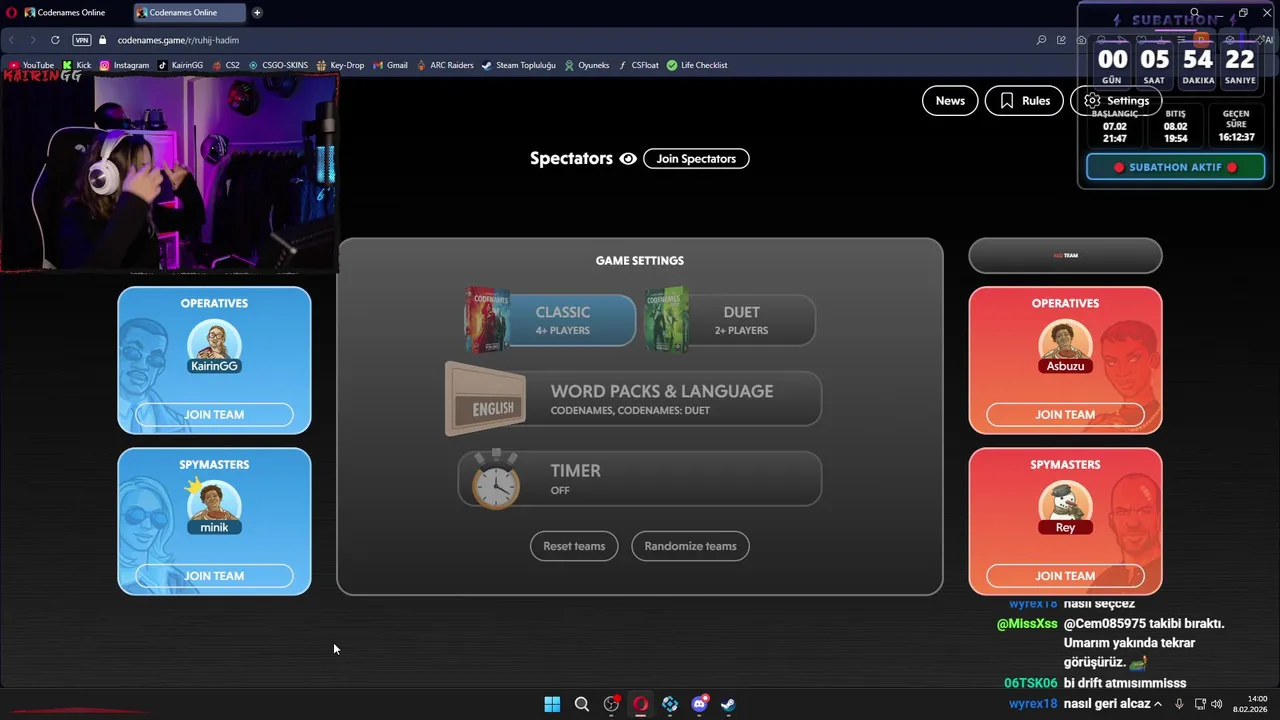Click KairinGG player avatar
Image resolution: width=1280 pixels, height=720 pixels.
pos(214,346)
